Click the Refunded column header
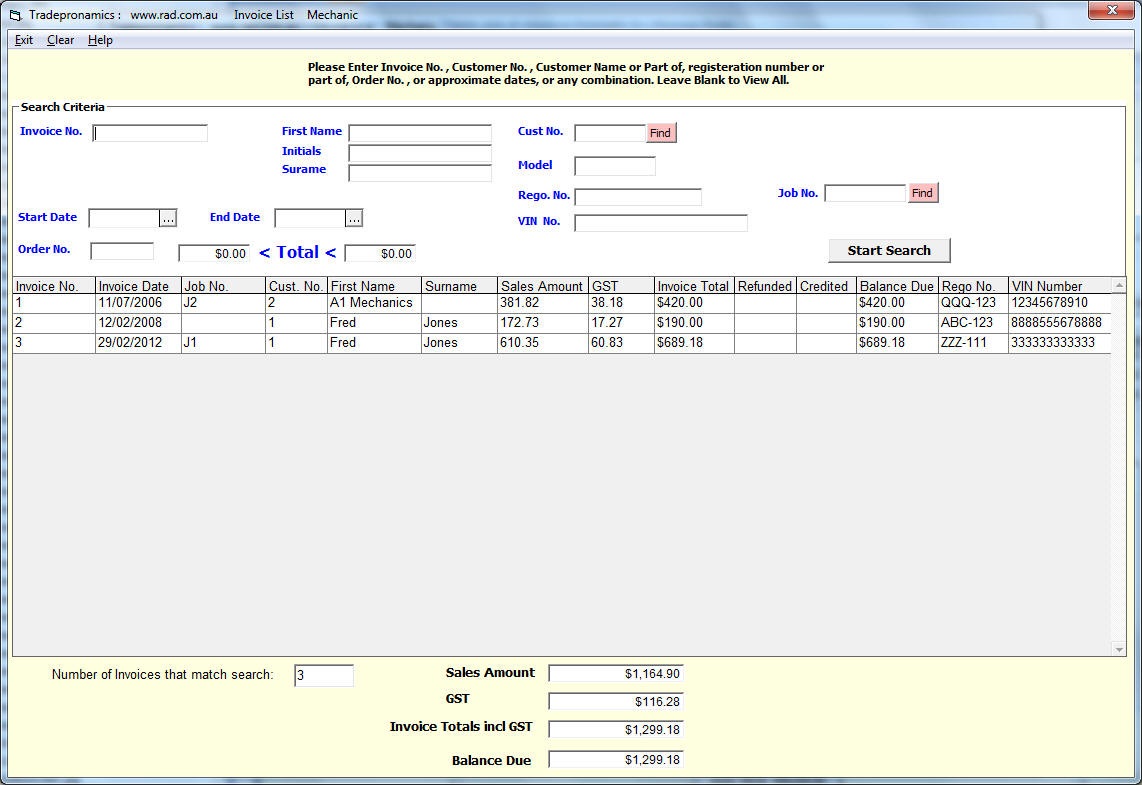Screen dimensions: 1142x785 [x=765, y=285]
